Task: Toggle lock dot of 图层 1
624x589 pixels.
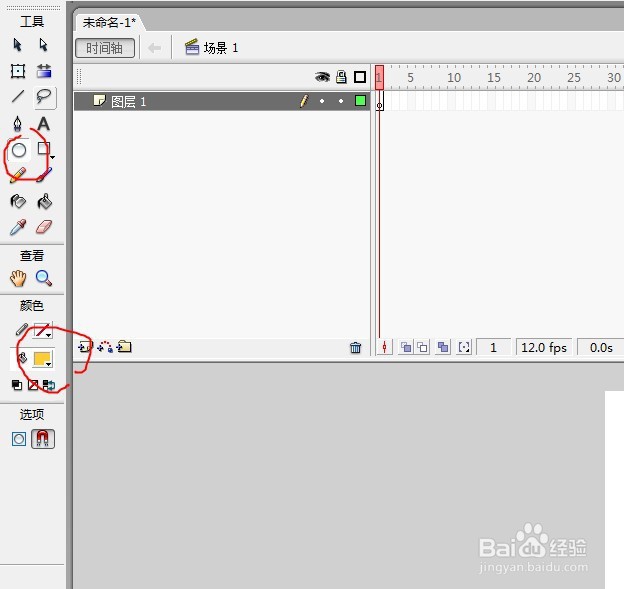Action: (341, 101)
